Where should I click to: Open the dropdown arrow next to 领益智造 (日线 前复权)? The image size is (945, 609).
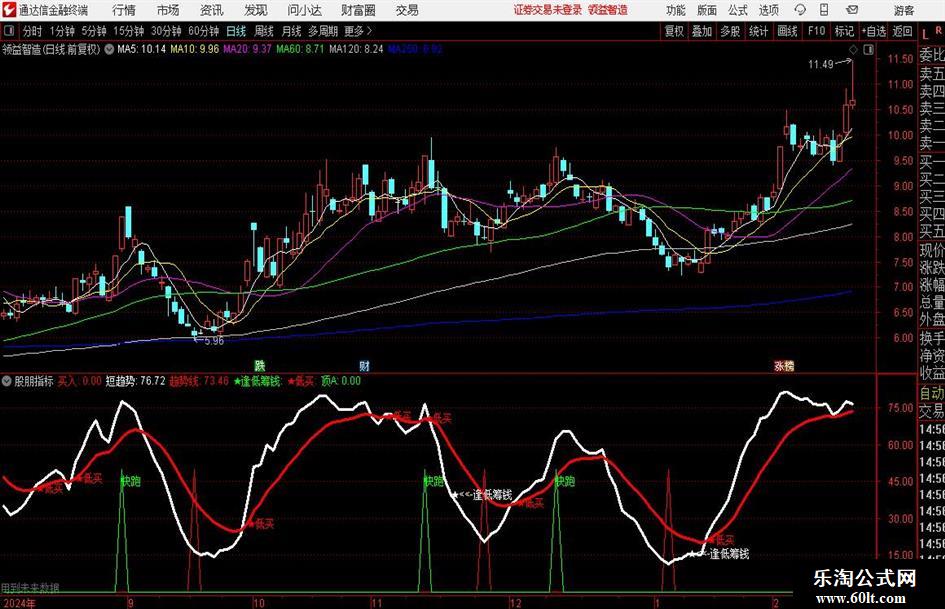109,49
